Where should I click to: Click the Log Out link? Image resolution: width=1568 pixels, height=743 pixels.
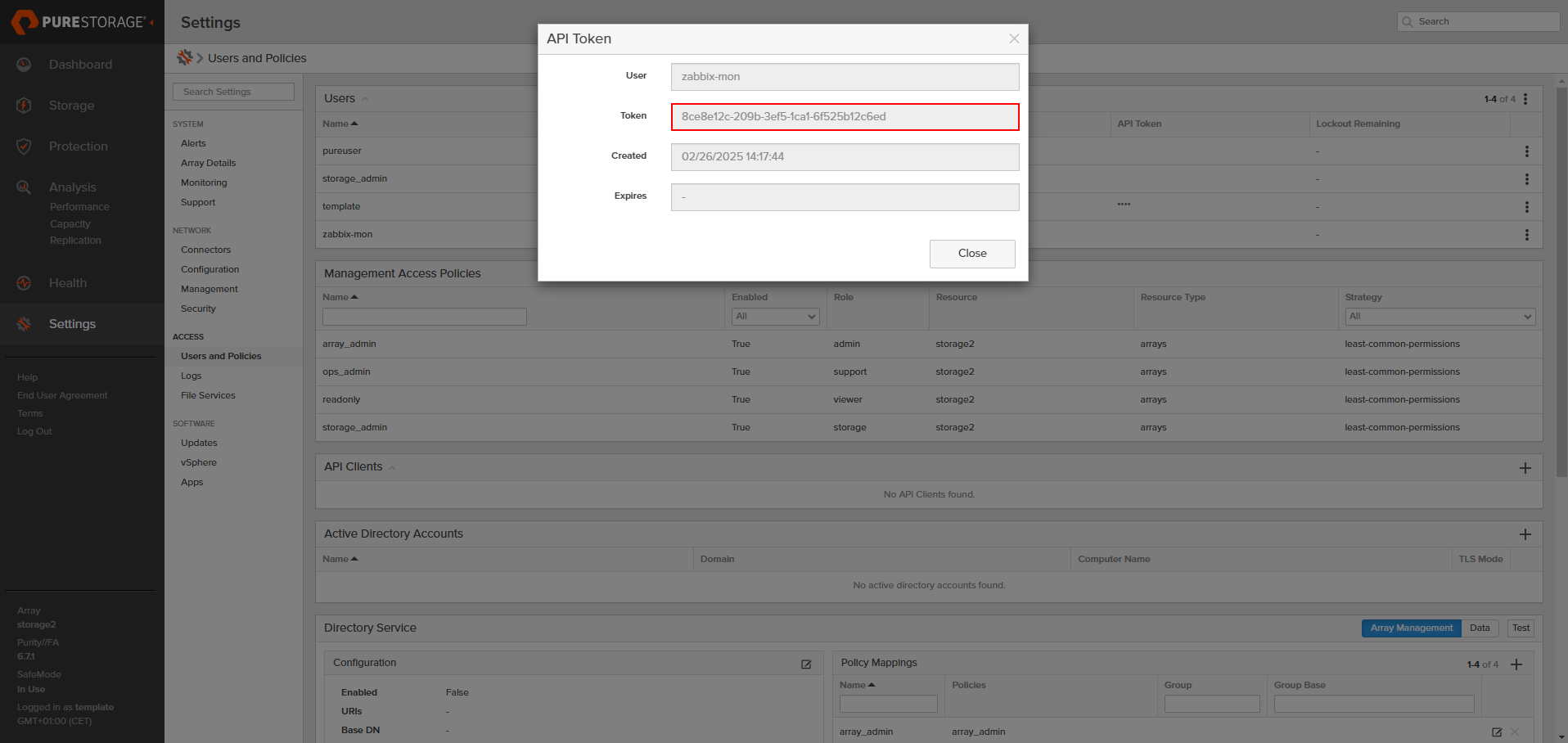(x=34, y=431)
